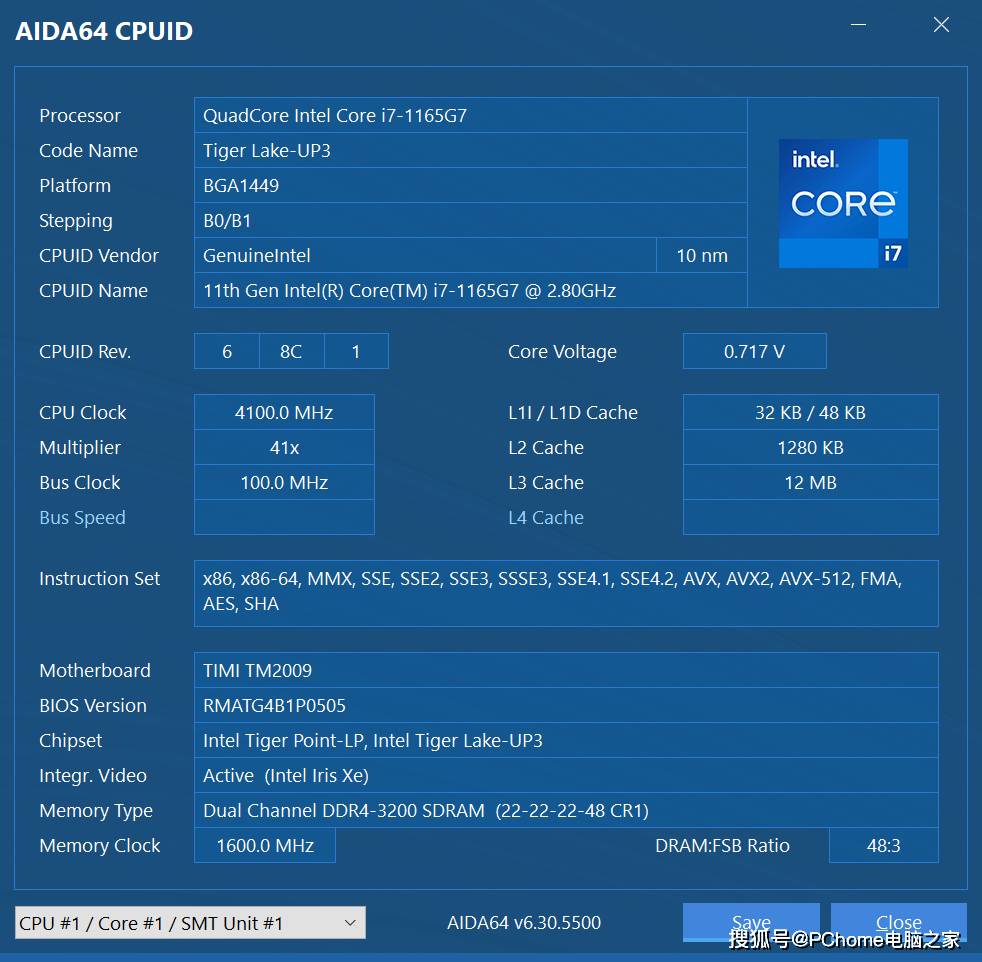This screenshot has height=962, width=982.
Task: Click the empty Bus Speed field
Action: point(284,517)
